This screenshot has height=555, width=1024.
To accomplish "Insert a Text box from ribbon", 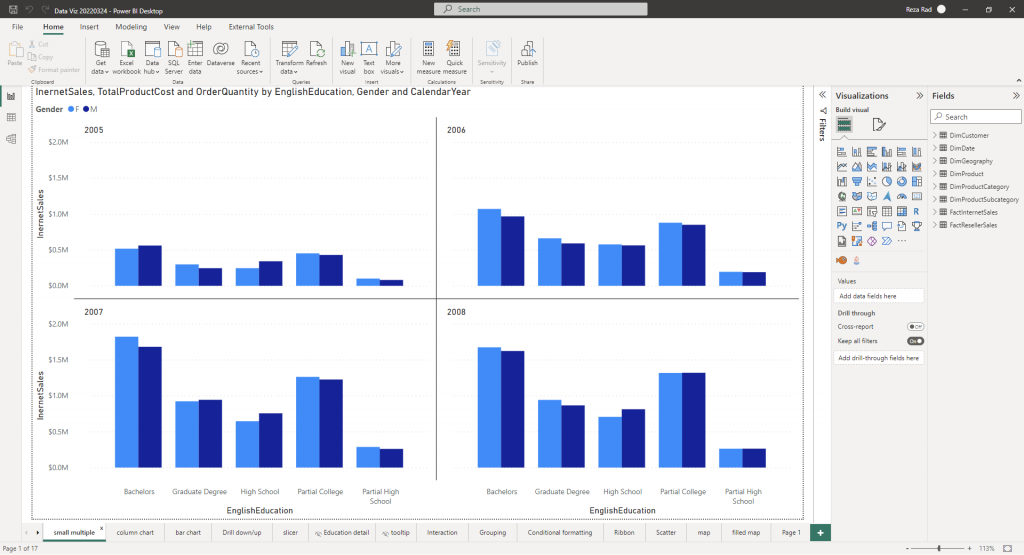I will click(x=369, y=55).
